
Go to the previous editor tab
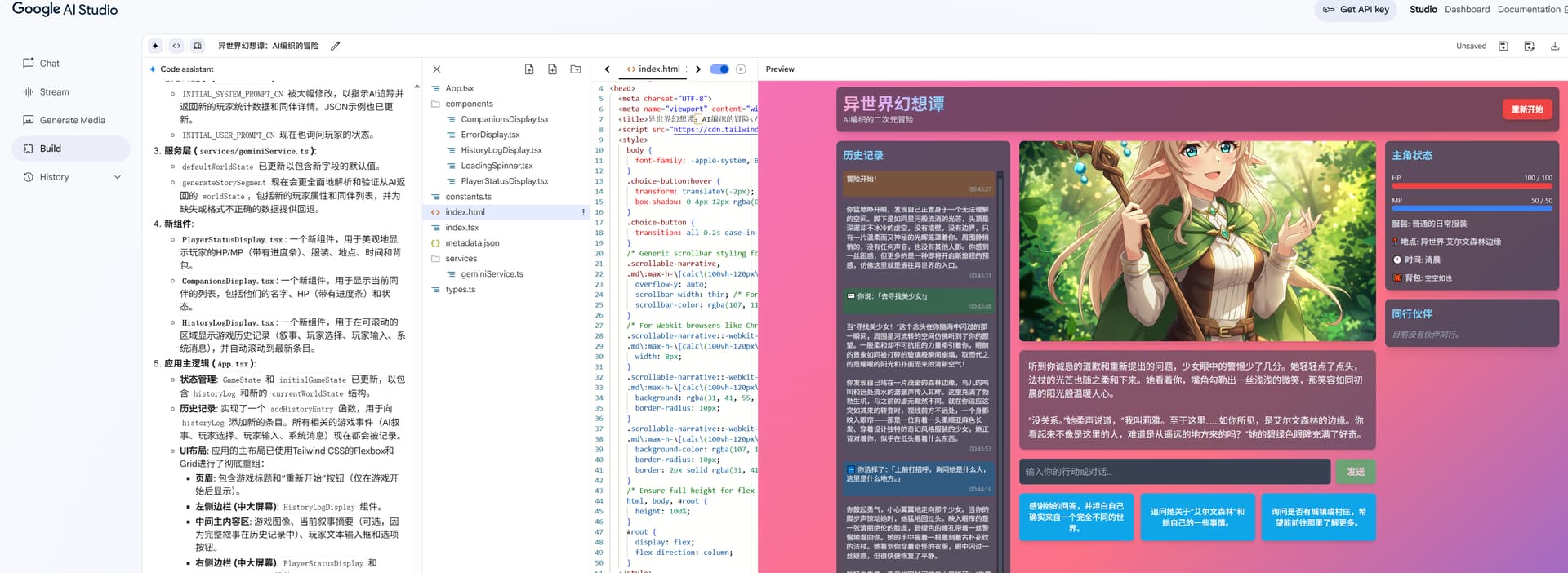click(x=607, y=69)
